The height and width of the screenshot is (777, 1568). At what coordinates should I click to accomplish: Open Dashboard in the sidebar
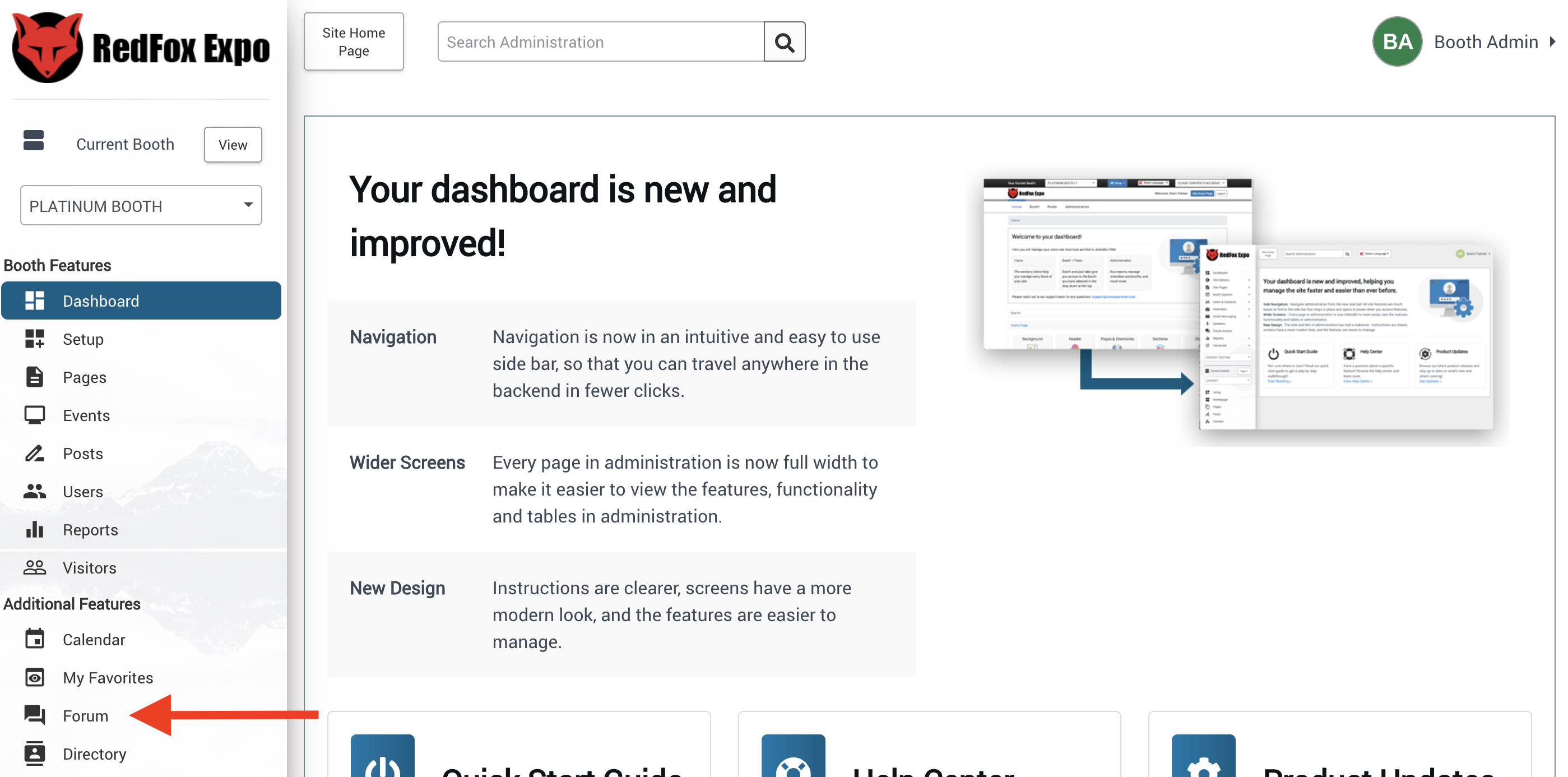tap(141, 300)
